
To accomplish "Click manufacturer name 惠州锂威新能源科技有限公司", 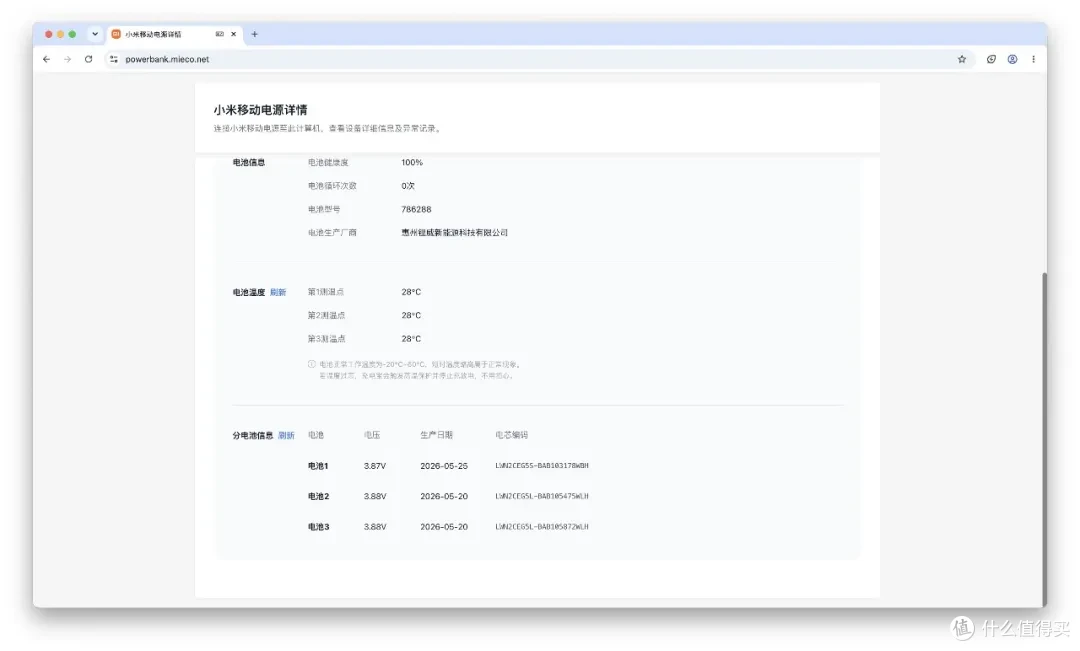I will [x=455, y=233].
